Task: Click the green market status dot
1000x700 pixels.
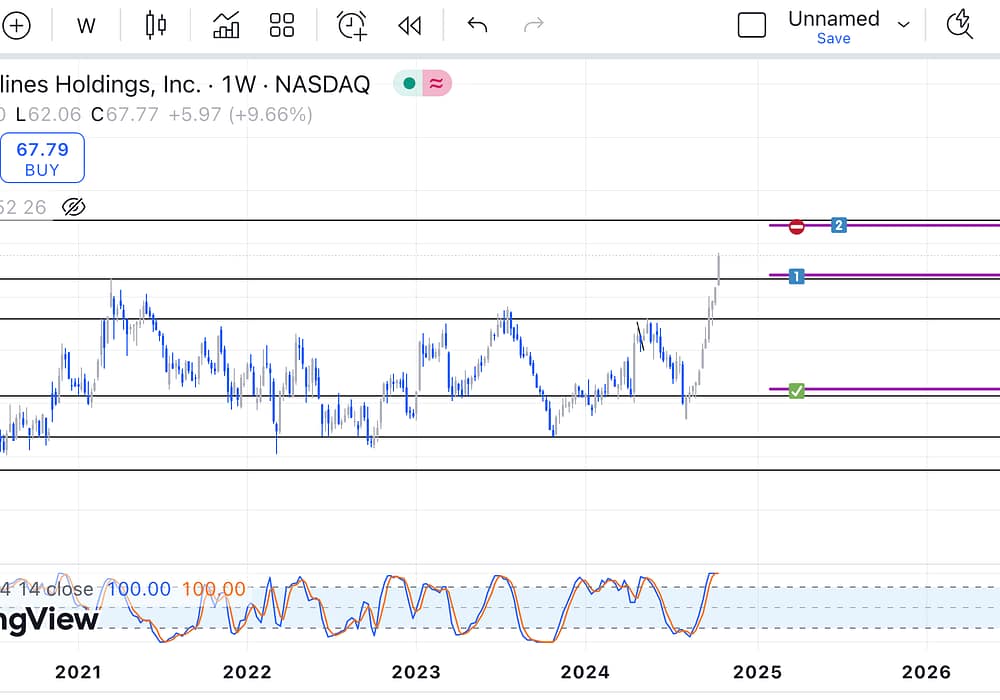Action: pyautogui.click(x=409, y=84)
